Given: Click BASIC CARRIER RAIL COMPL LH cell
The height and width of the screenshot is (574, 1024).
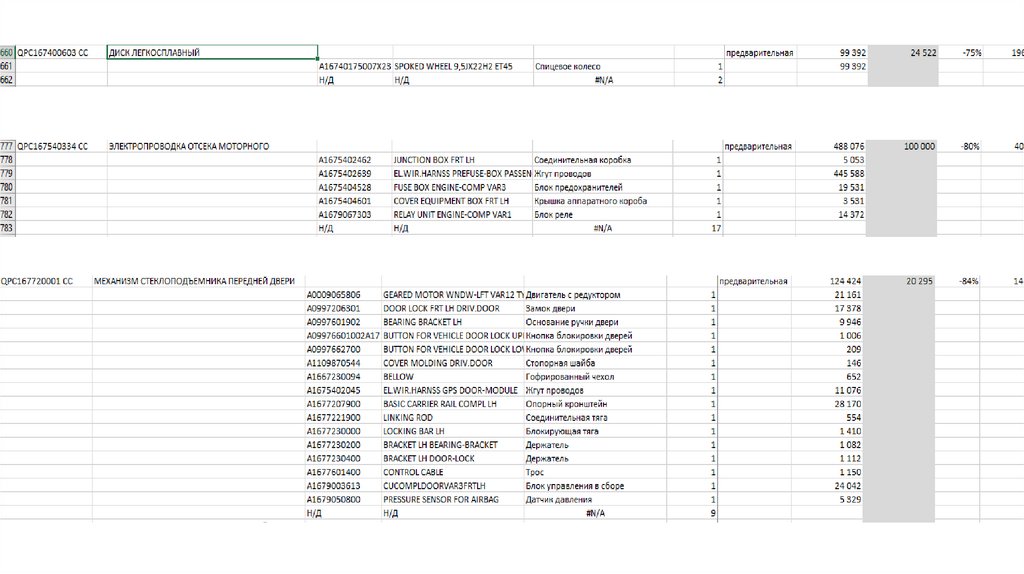Looking at the screenshot, I should pos(453,404).
